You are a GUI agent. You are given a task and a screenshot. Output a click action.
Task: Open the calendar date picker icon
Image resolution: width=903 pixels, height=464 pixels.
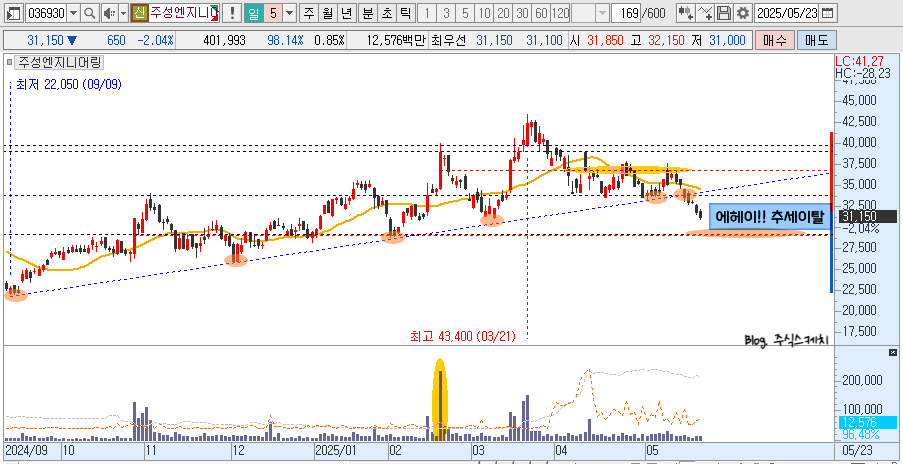(827, 13)
